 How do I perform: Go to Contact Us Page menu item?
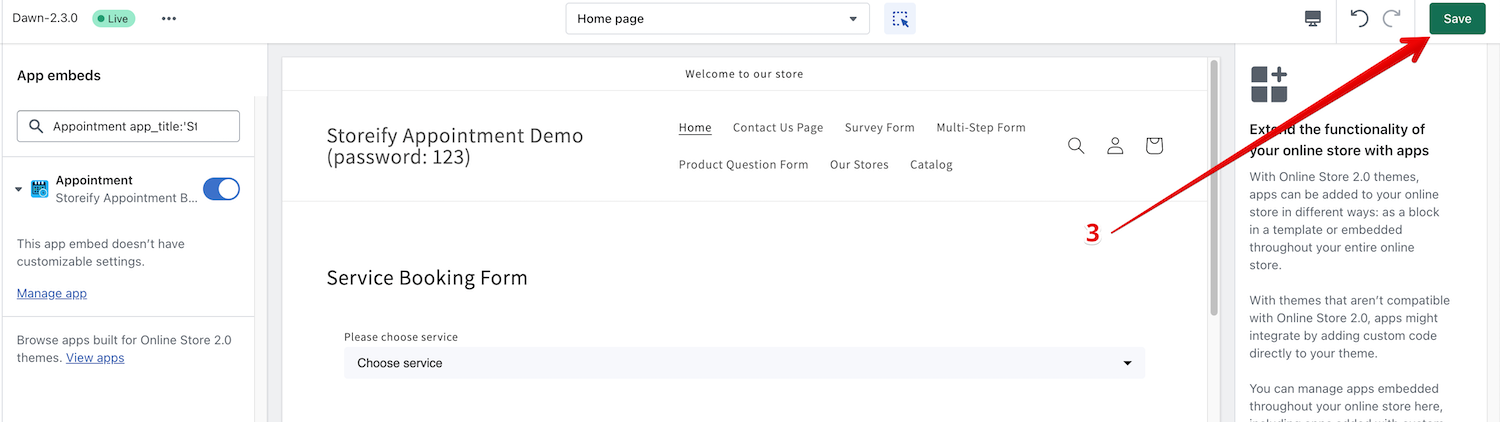(x=777, y=127)
